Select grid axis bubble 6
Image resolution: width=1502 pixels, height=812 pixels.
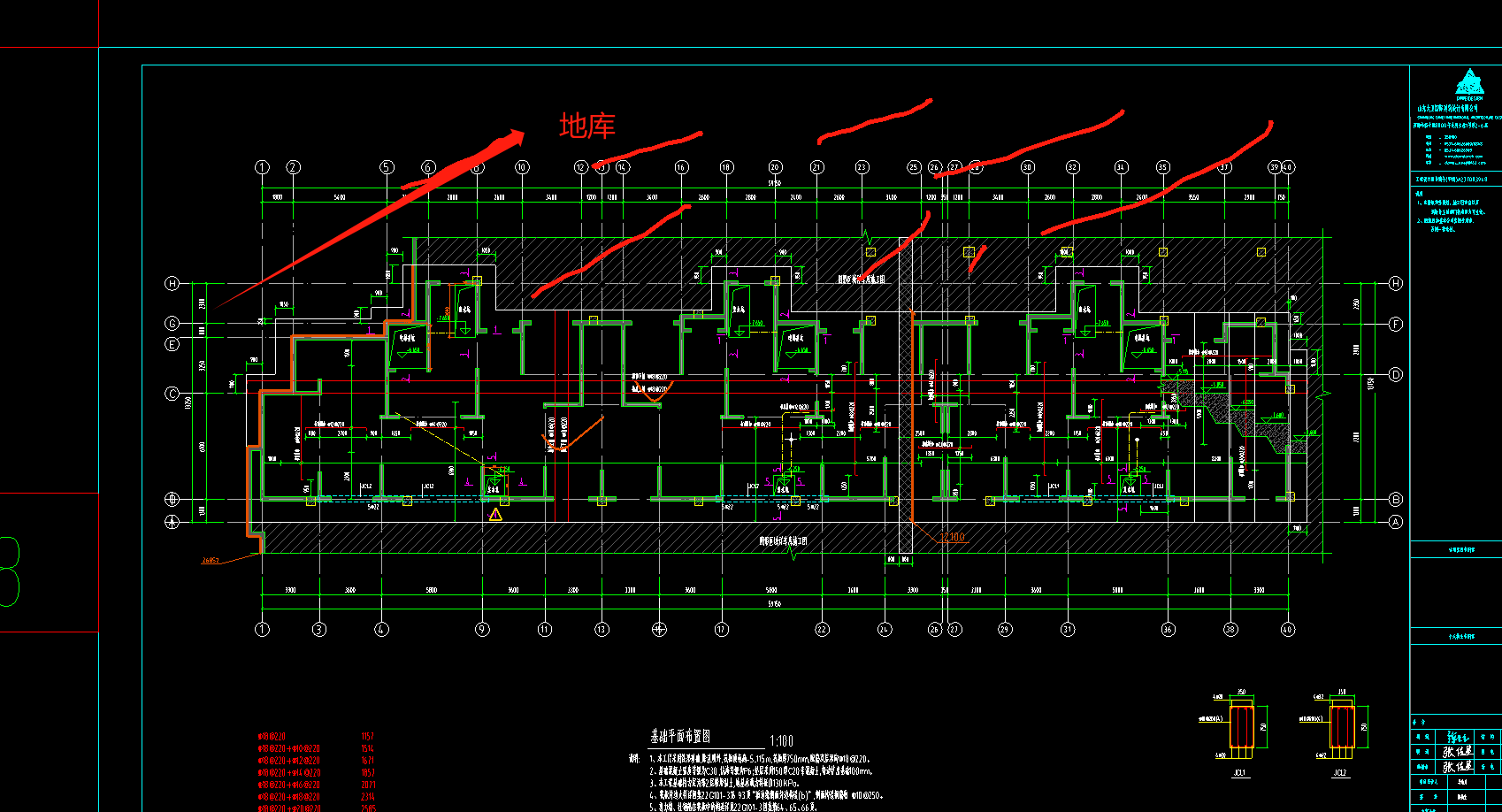pos(429,167)
